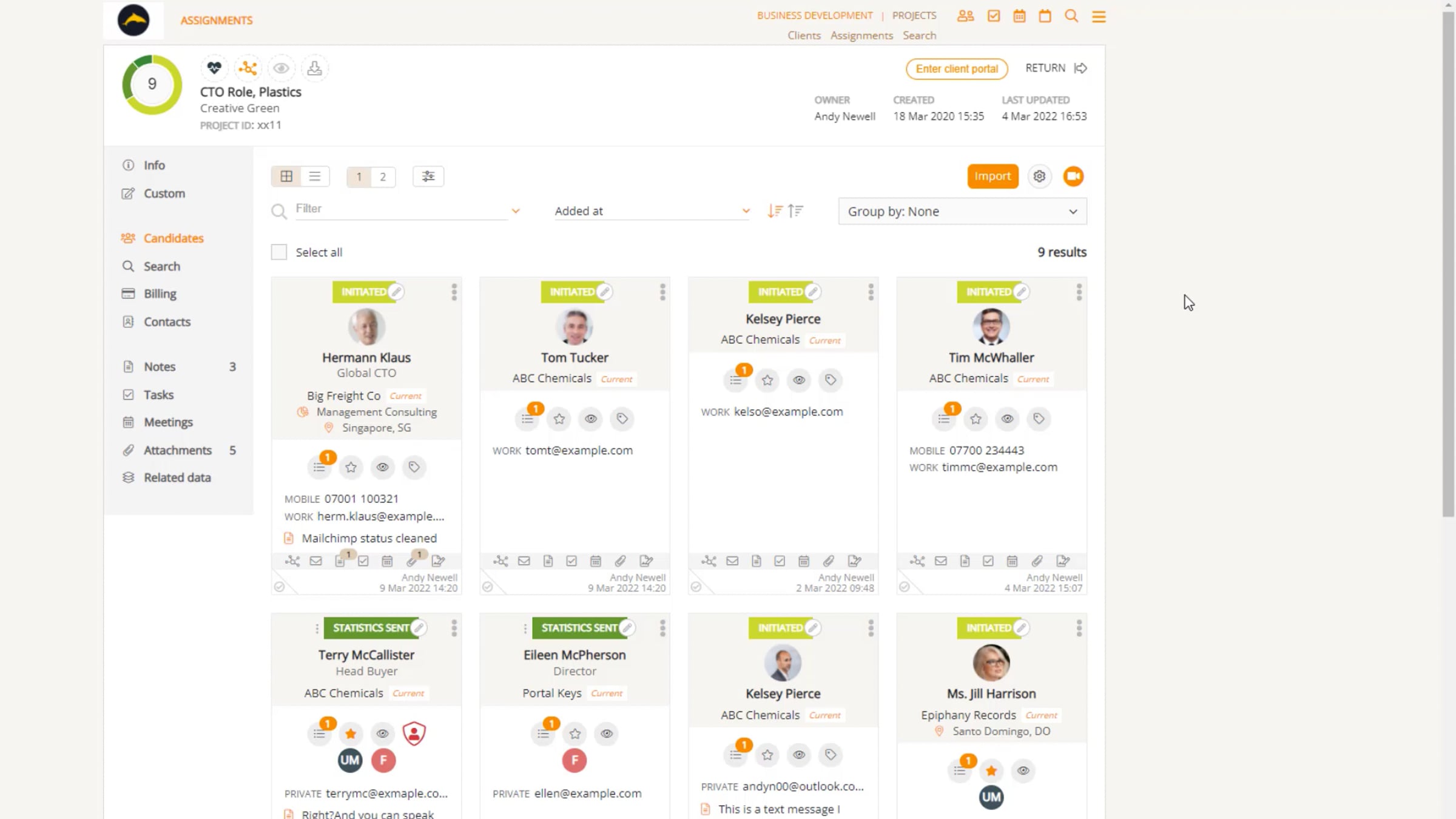This screenshot has height=819, width=1456.
Task: Open the filter sliders settings icon
Action: tap(428, 177)
